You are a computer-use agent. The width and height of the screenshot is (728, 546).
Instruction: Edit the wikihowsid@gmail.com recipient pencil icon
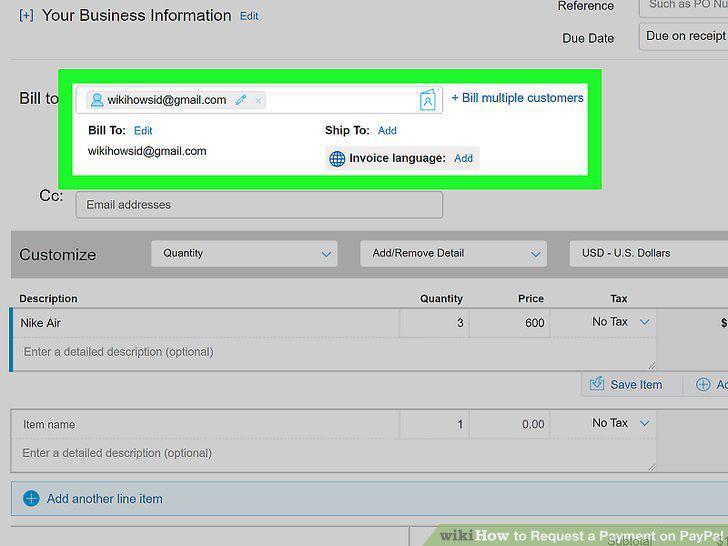tap(240, 100)
